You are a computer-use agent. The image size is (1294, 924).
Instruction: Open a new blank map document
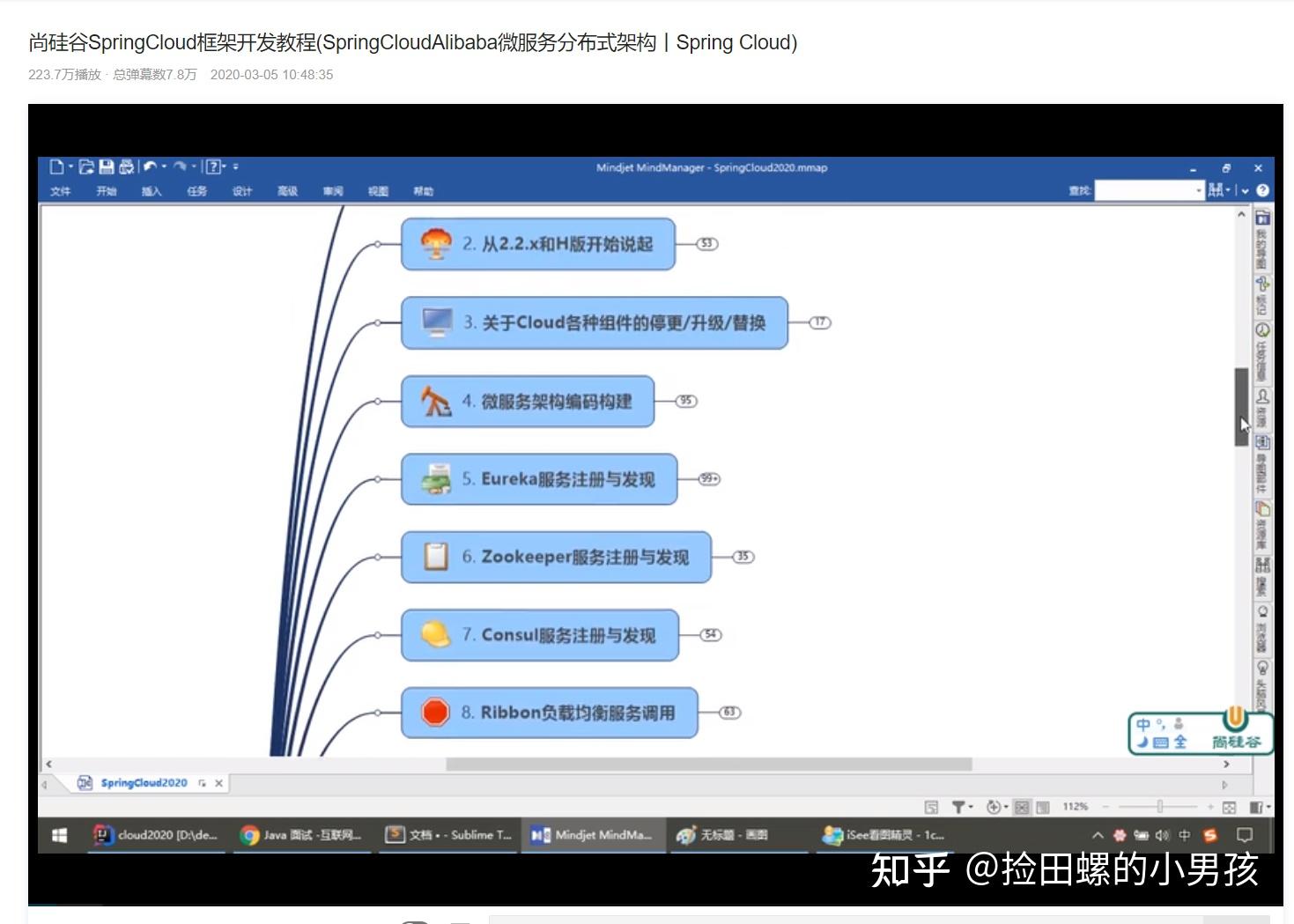click(x=56, y=166)
